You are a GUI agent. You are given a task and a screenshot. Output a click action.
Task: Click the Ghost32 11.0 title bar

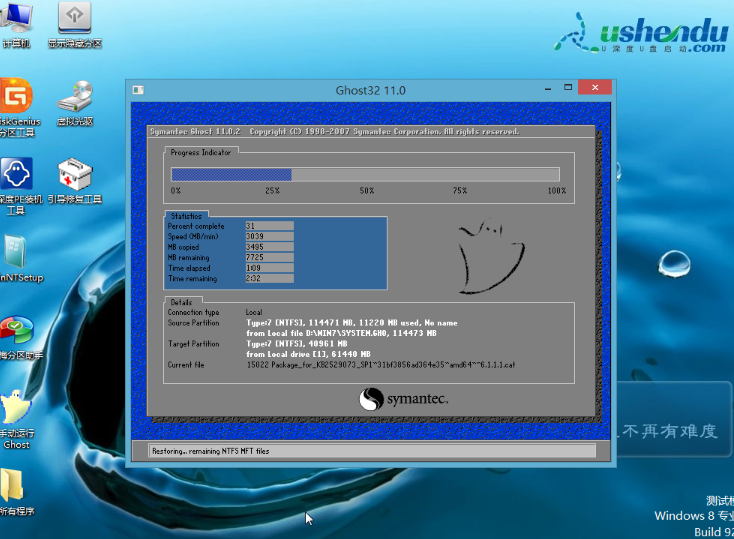[370, 90]
